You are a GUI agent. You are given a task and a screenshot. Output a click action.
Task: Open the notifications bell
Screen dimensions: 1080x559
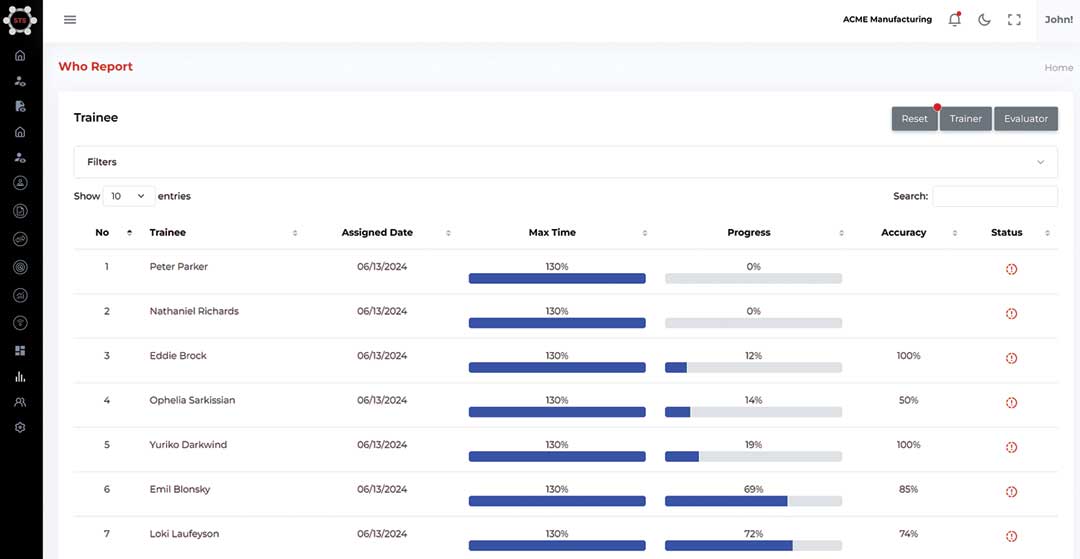pos(954,20)
